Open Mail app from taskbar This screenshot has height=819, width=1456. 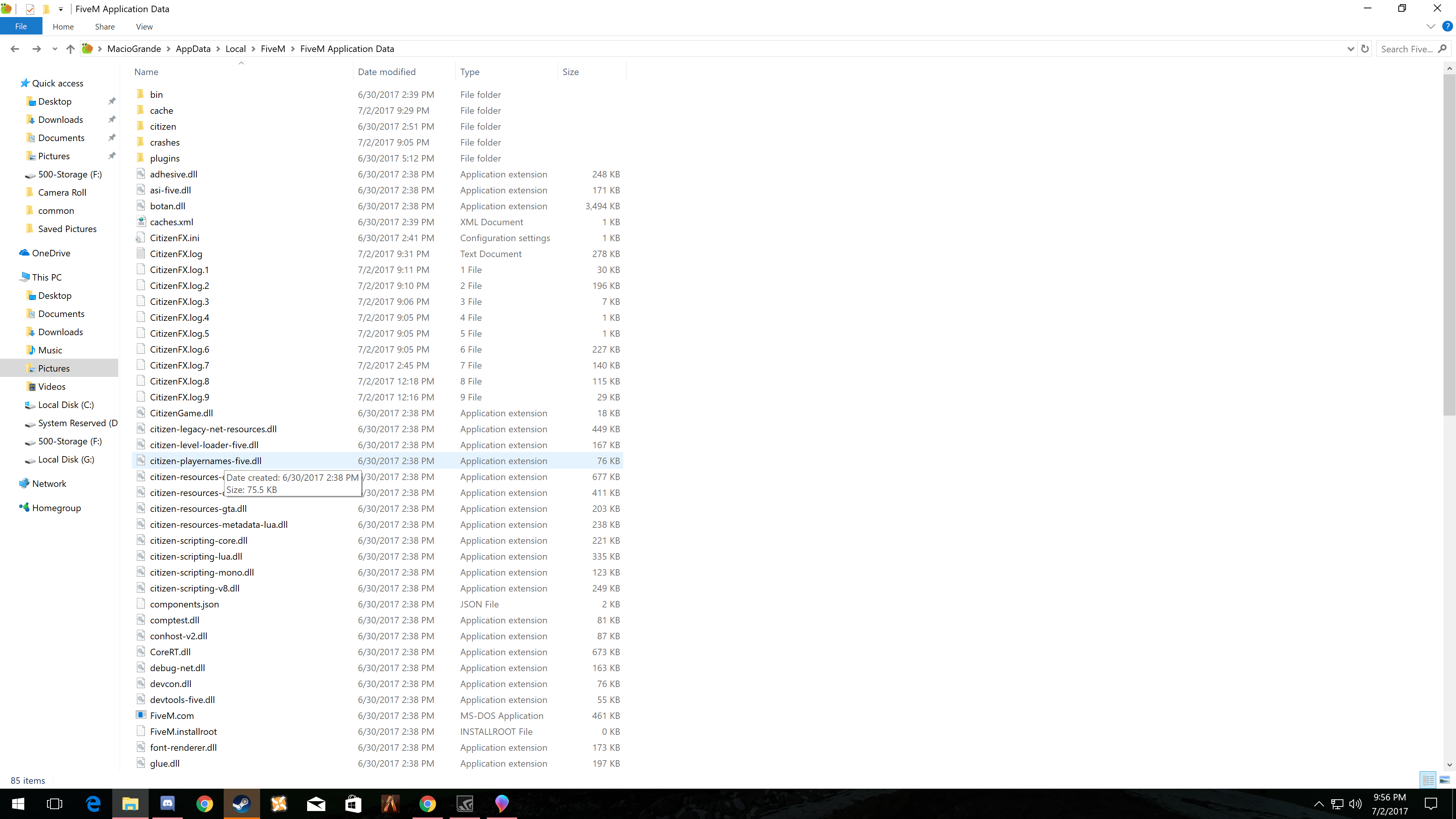[x=316, y=804]
